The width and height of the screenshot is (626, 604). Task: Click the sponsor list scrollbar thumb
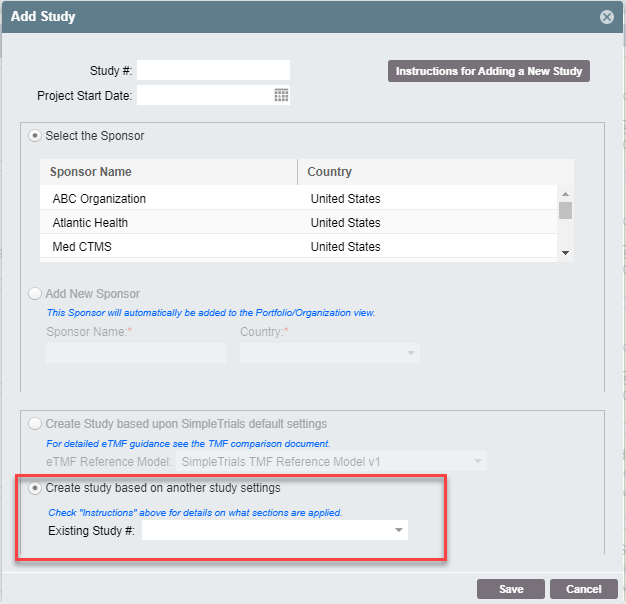565,210
